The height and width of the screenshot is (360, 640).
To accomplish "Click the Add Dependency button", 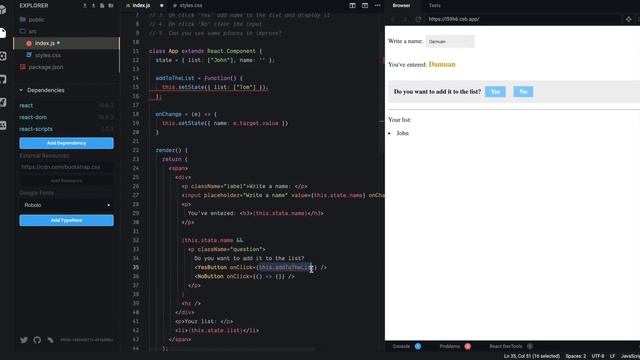I will [x=67, y=143].
